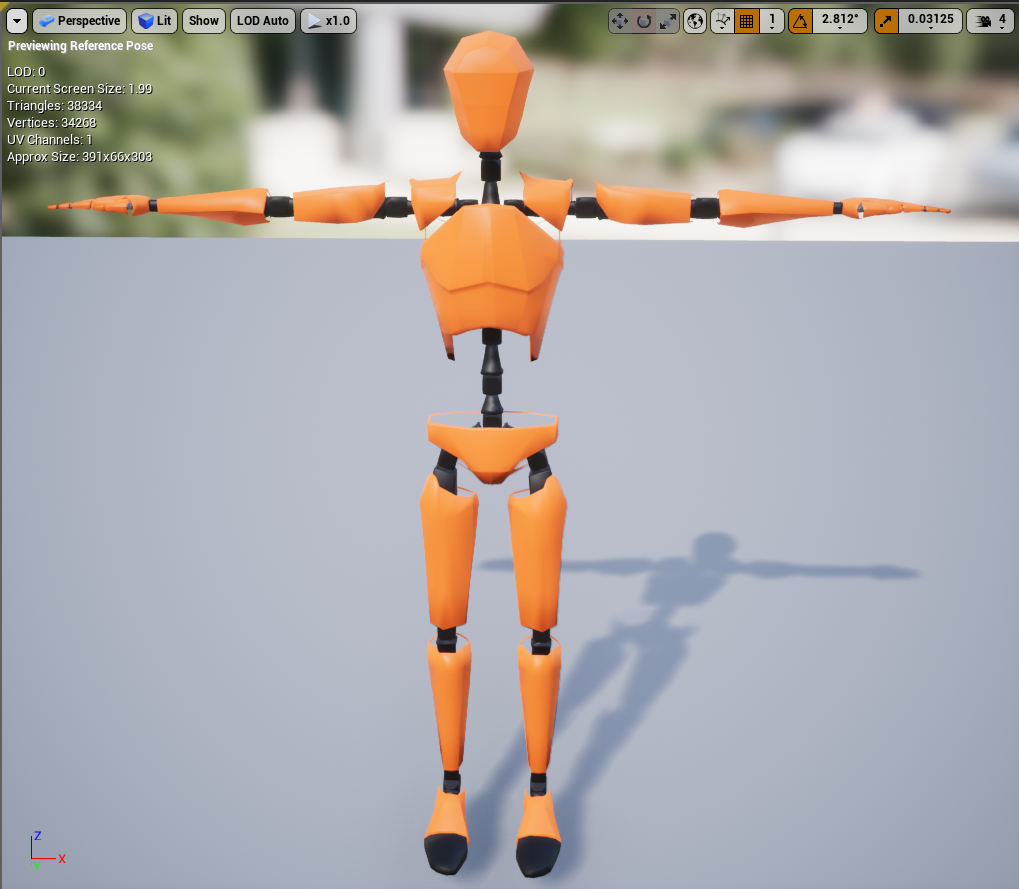The height and width of the screenshot is (889, 1019).
Task: Select the scale gizmo tool
Action: pos(667,21)
